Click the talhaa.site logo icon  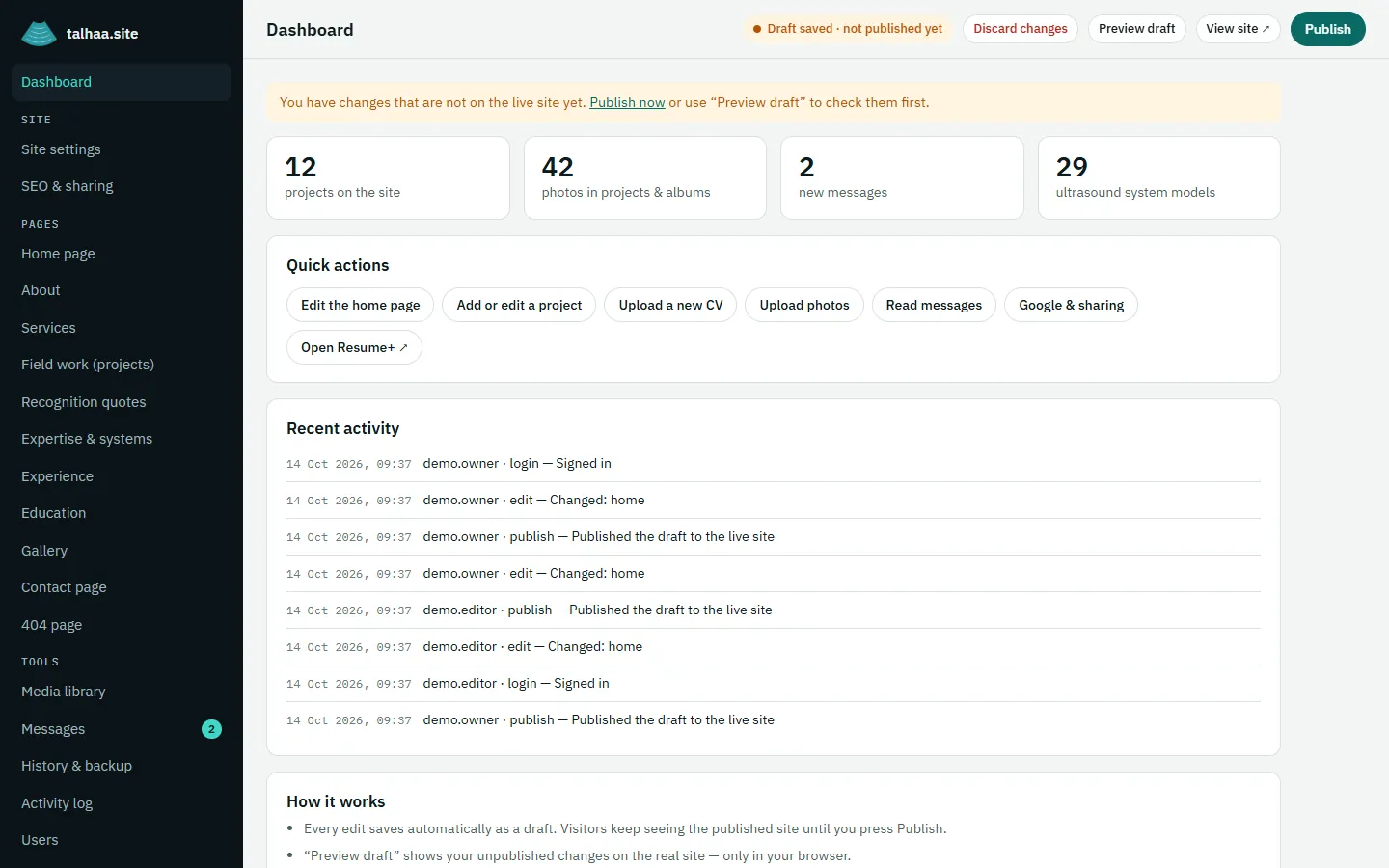click(39, 34)
